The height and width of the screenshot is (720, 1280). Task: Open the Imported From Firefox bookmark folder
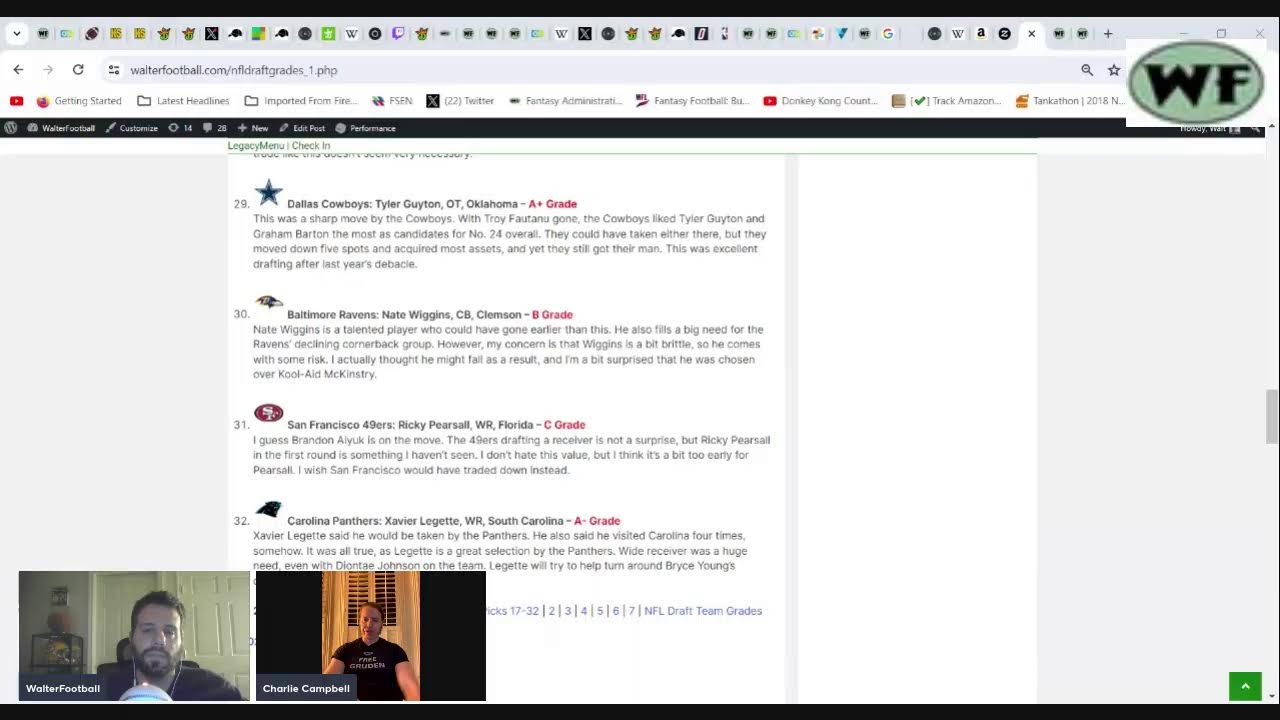click(301, 101)
